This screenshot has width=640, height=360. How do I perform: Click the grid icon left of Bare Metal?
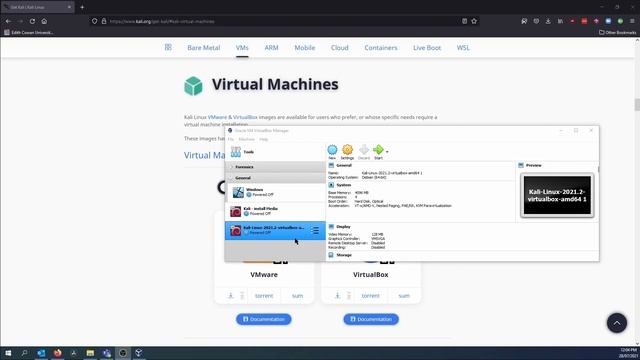[x=168, y=47]
